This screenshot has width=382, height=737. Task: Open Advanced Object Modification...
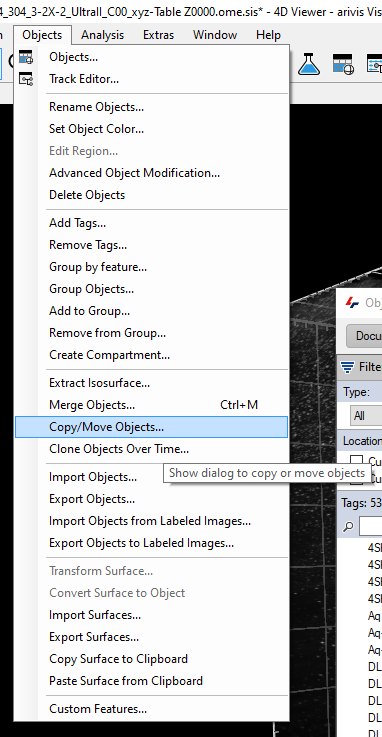click(151, 173)
